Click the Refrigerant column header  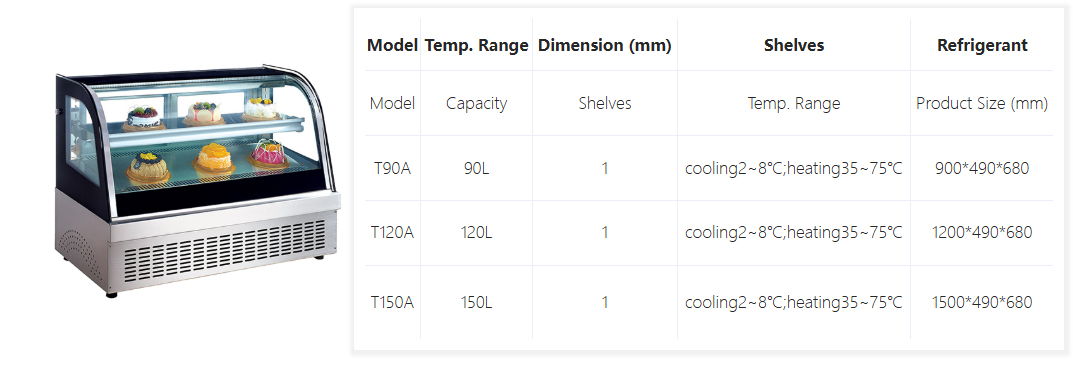982,45
